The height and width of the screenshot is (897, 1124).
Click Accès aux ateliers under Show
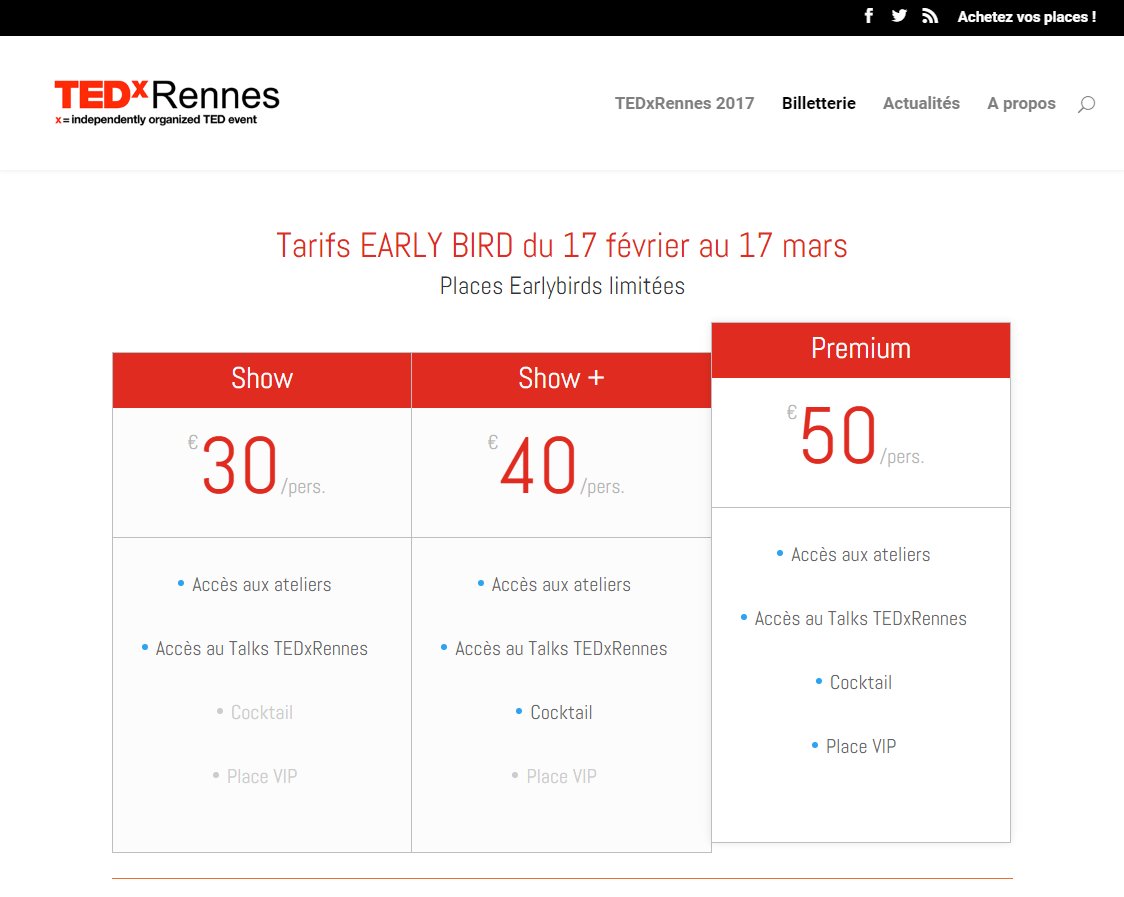(x=261, y=584)
